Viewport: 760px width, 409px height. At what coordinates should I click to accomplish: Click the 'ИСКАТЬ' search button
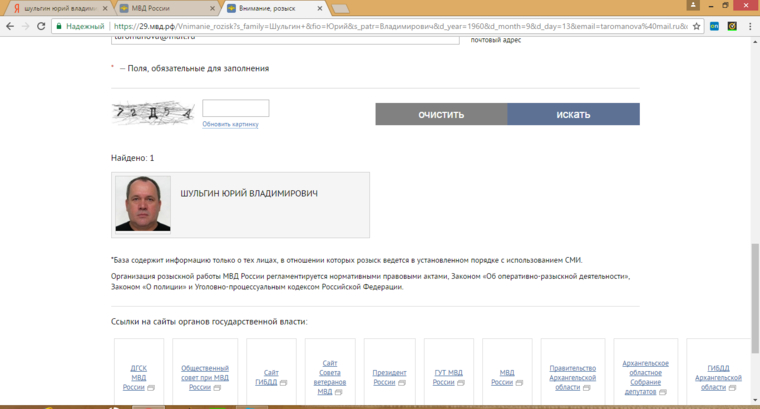[573, 114]
